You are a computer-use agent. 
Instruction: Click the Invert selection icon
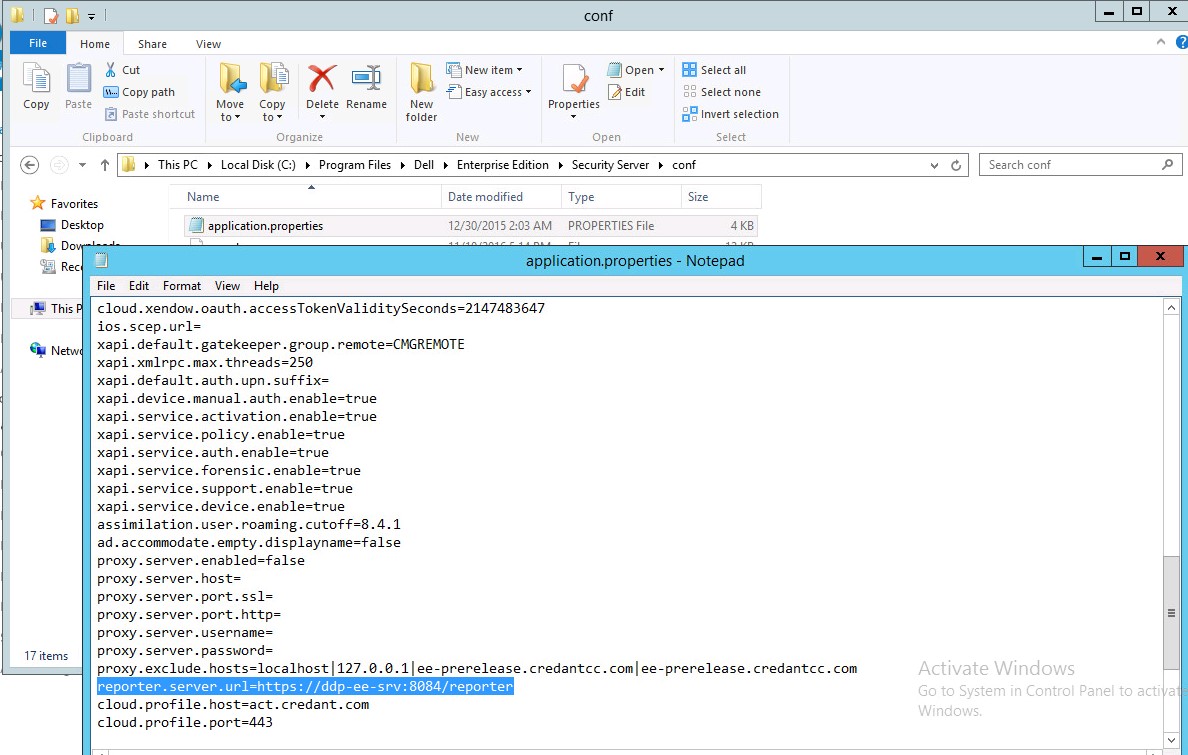click(x=730, y=113)
